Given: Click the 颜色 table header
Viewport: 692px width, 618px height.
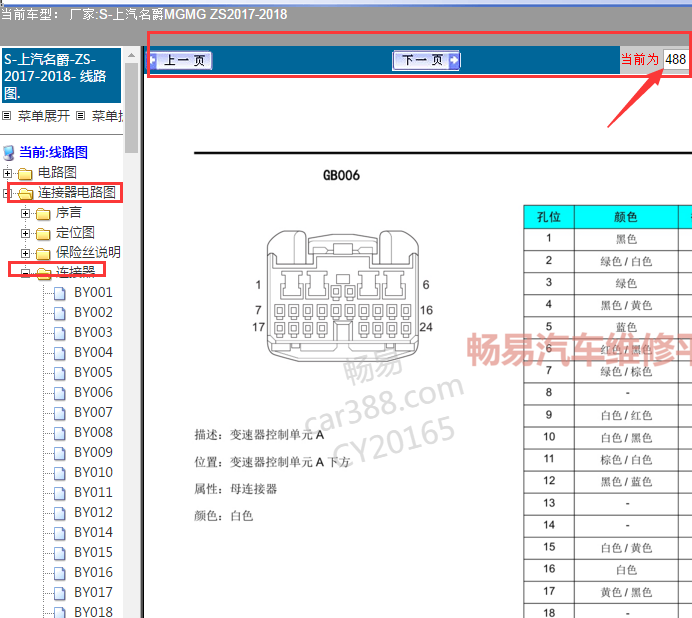Looking at the screenshot, I should [x=626, y=217].
